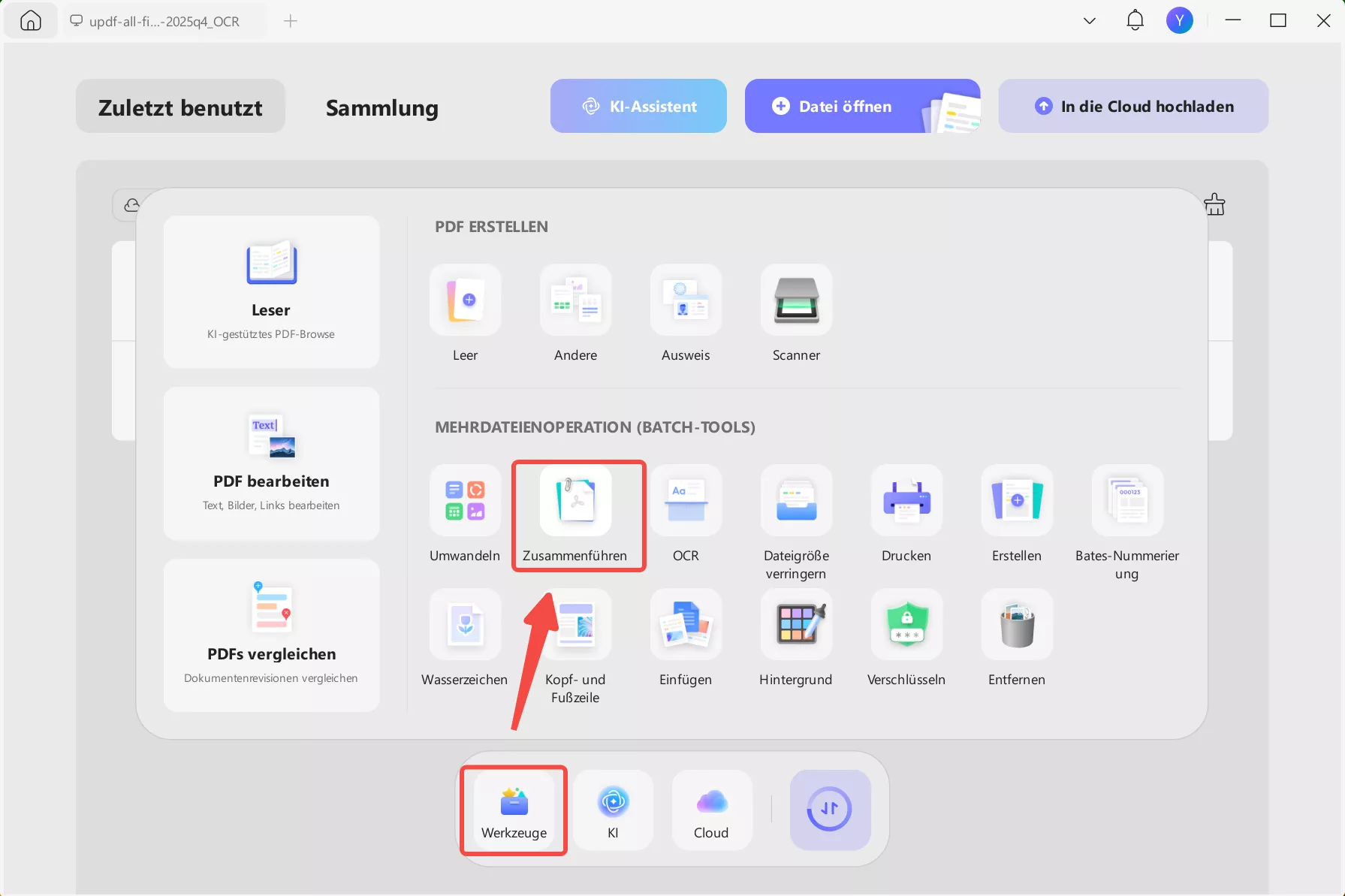
Task: Open a new tab with the plus button
Action: [x=290, y=20]
